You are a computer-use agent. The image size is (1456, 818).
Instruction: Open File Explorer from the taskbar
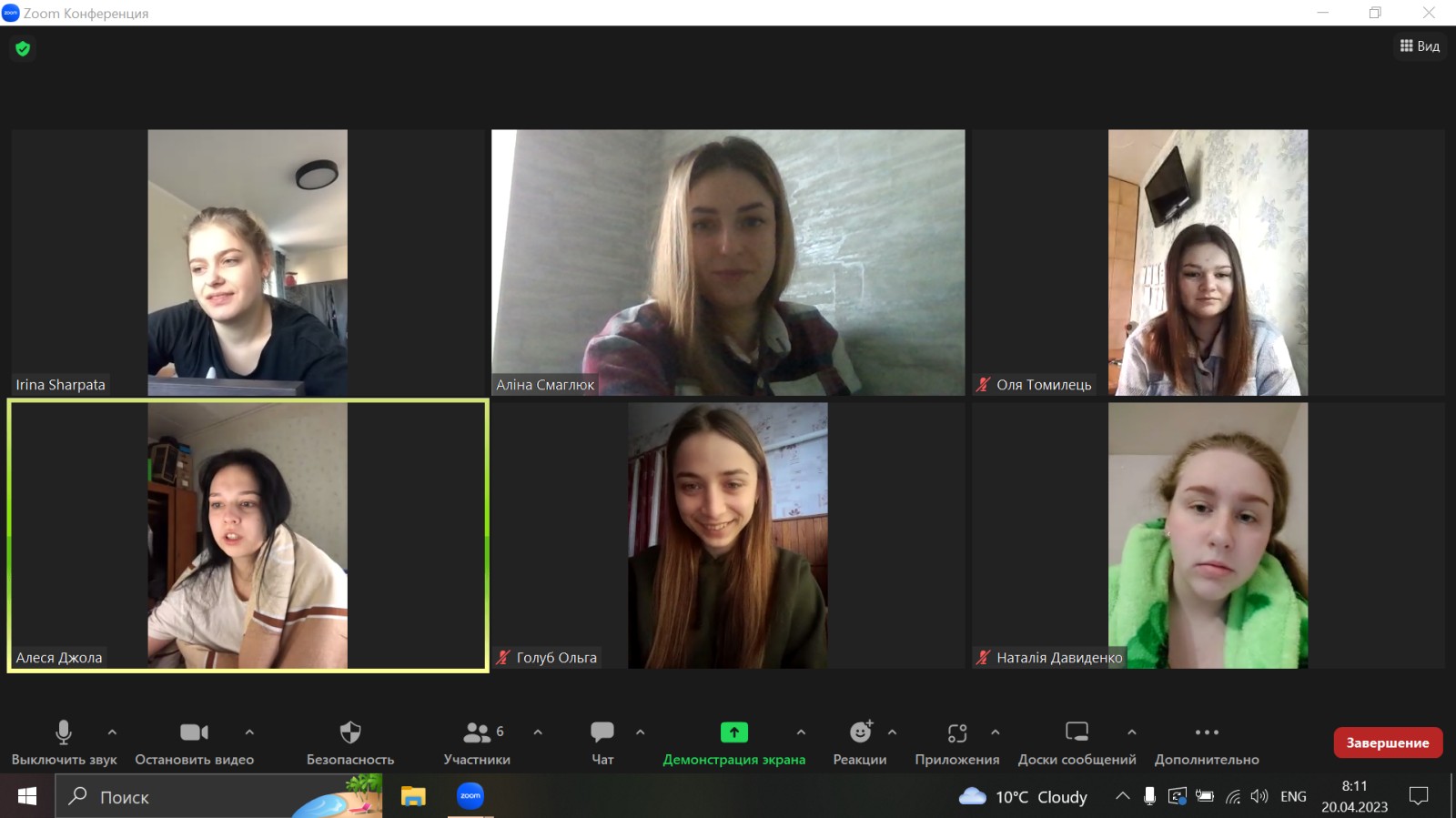tap(413, 797)
